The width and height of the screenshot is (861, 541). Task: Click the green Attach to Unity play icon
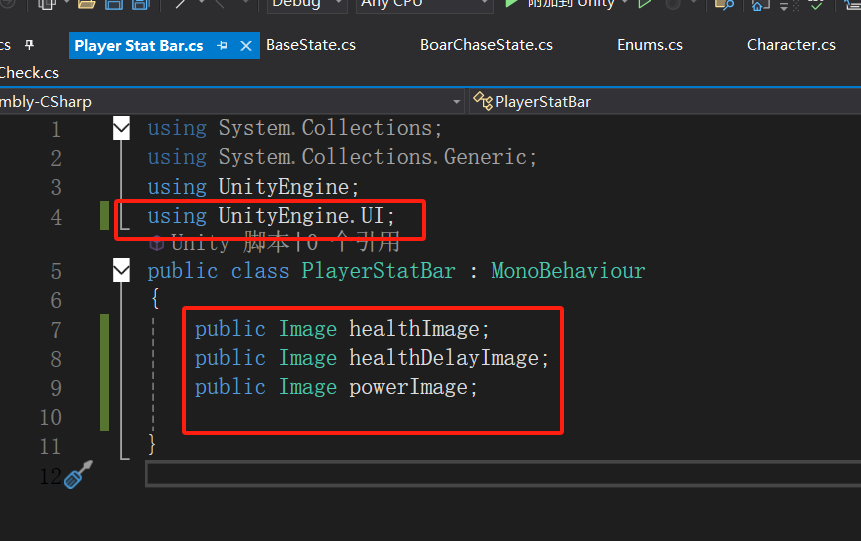pos(511,4)
